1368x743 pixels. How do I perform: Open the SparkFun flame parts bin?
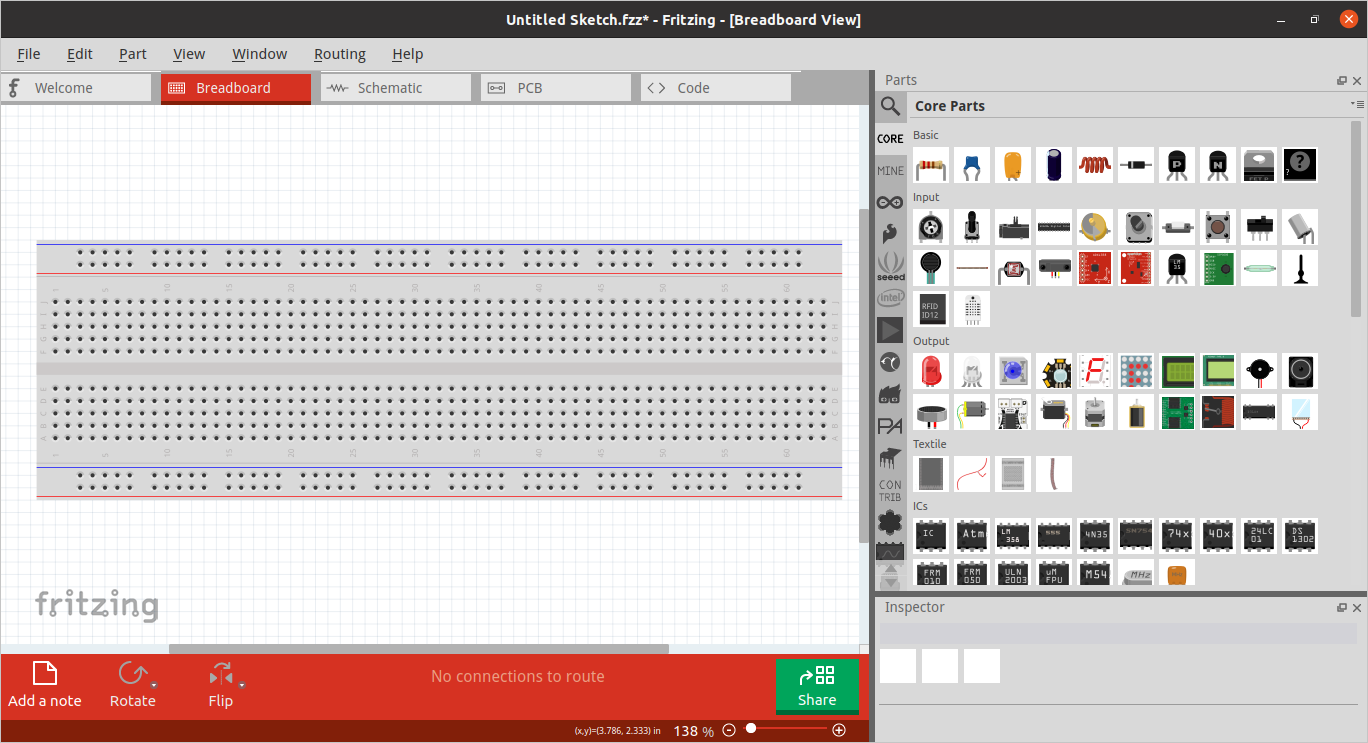890,234
